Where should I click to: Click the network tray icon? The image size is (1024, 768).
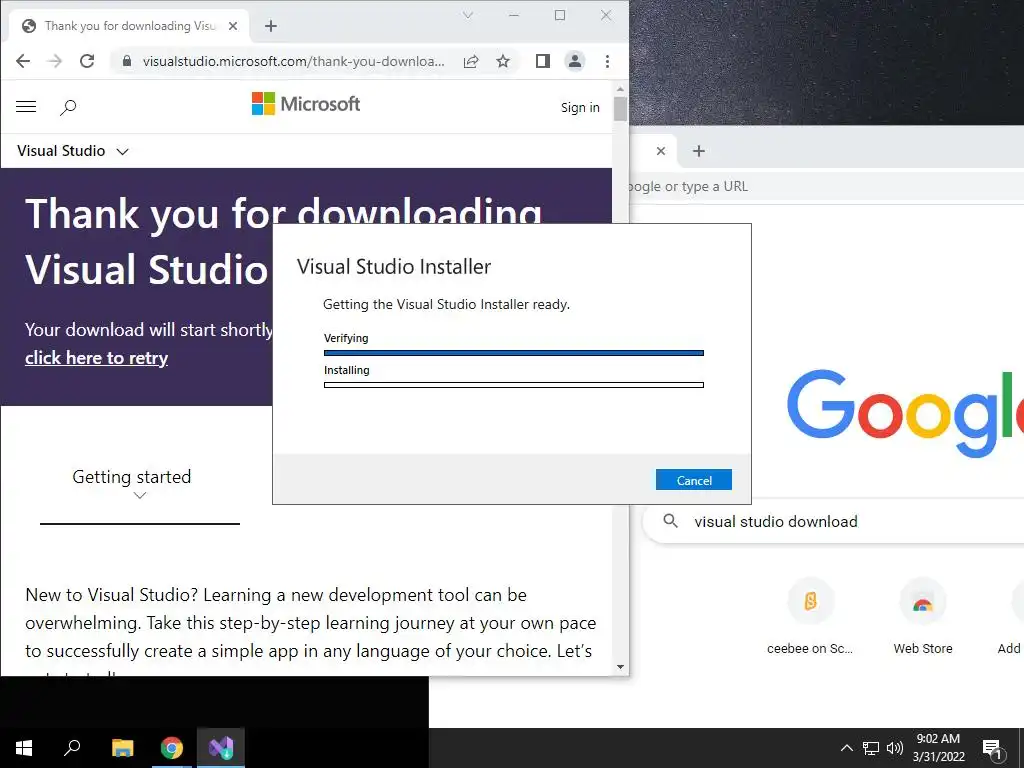871,748
